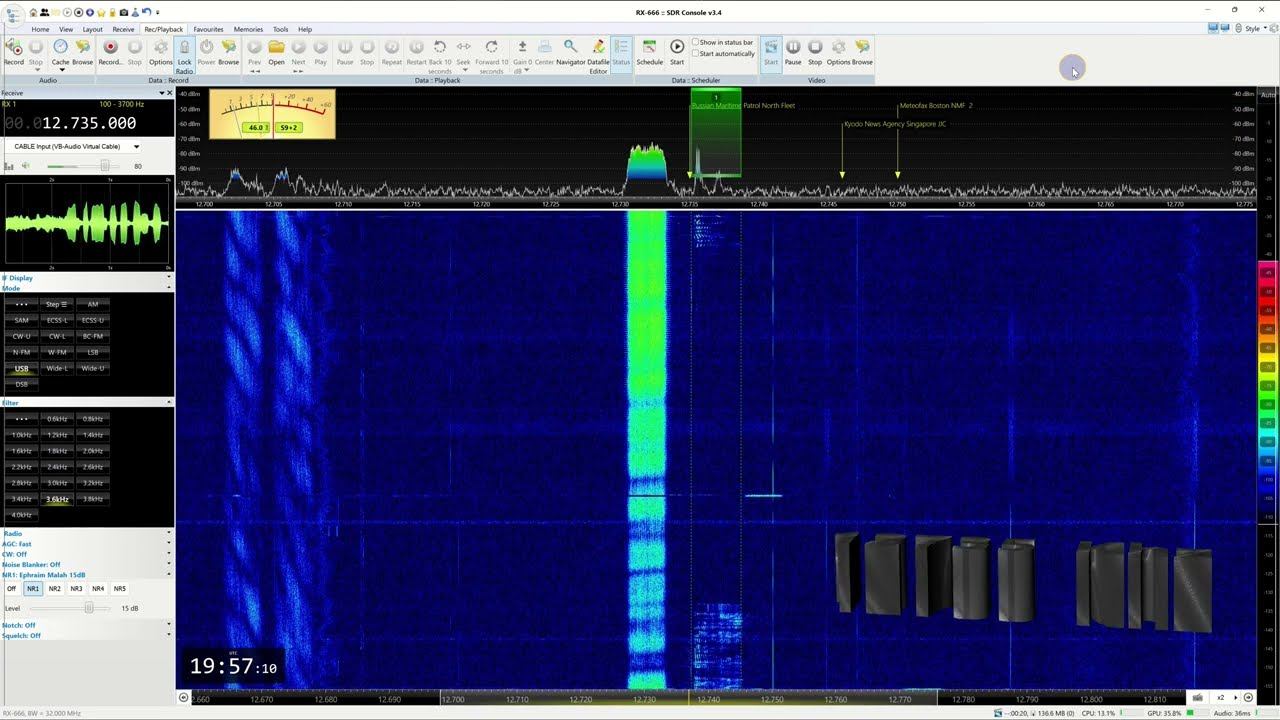This screenshot has height=720, width=1280.
Task: Click the home icon in quick access bar
Action: (33, 12)
